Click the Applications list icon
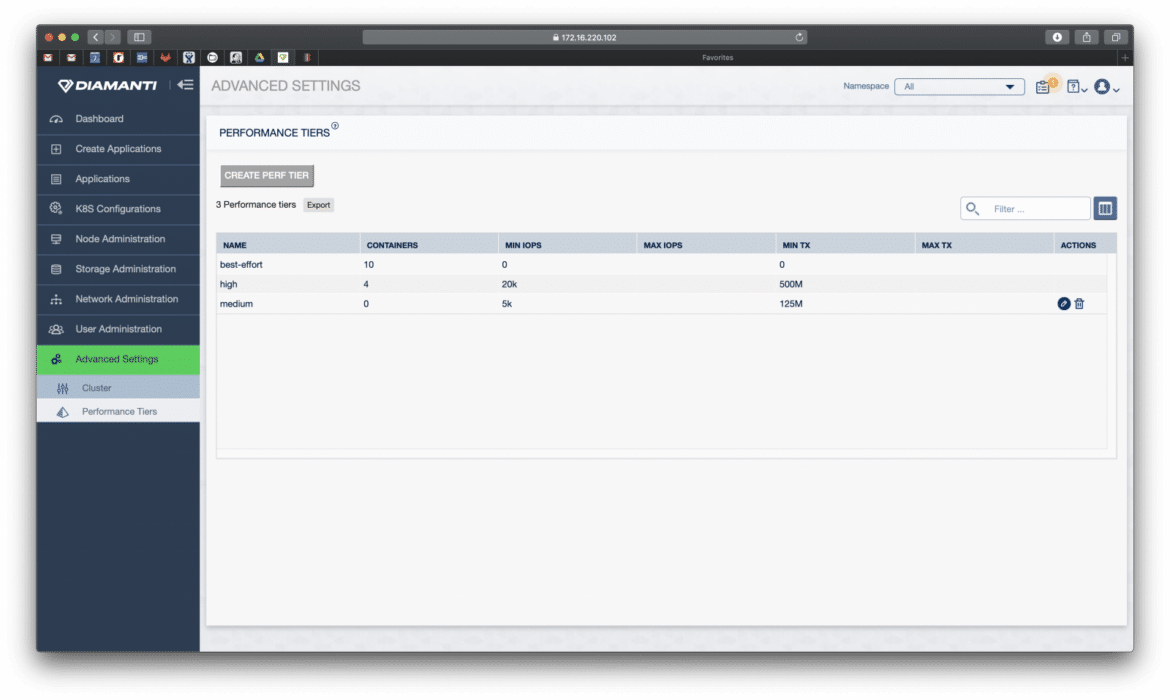This screenshot has width=1170, height=700. tap(56, 179)
